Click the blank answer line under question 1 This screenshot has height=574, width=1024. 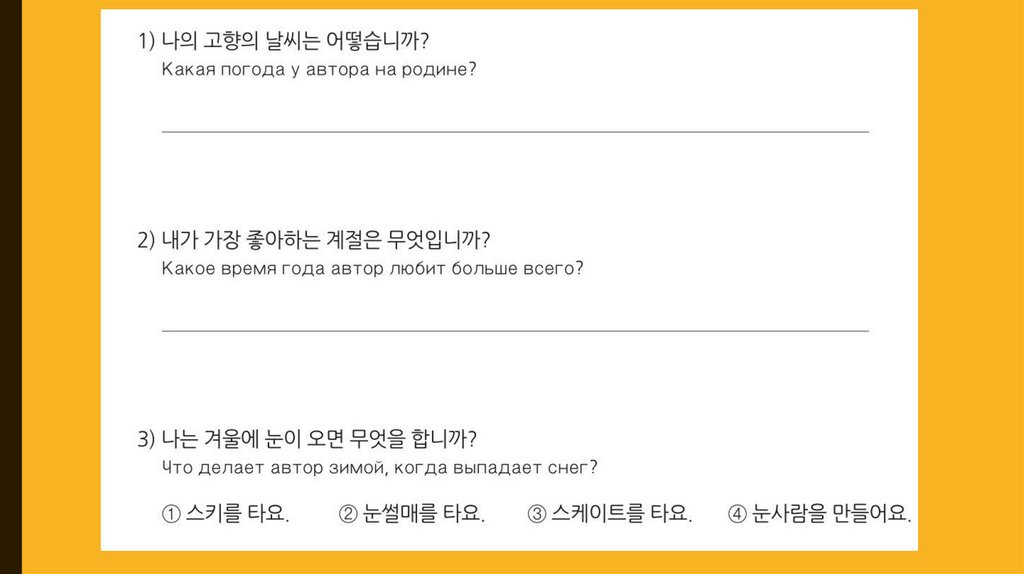(514, 131)
